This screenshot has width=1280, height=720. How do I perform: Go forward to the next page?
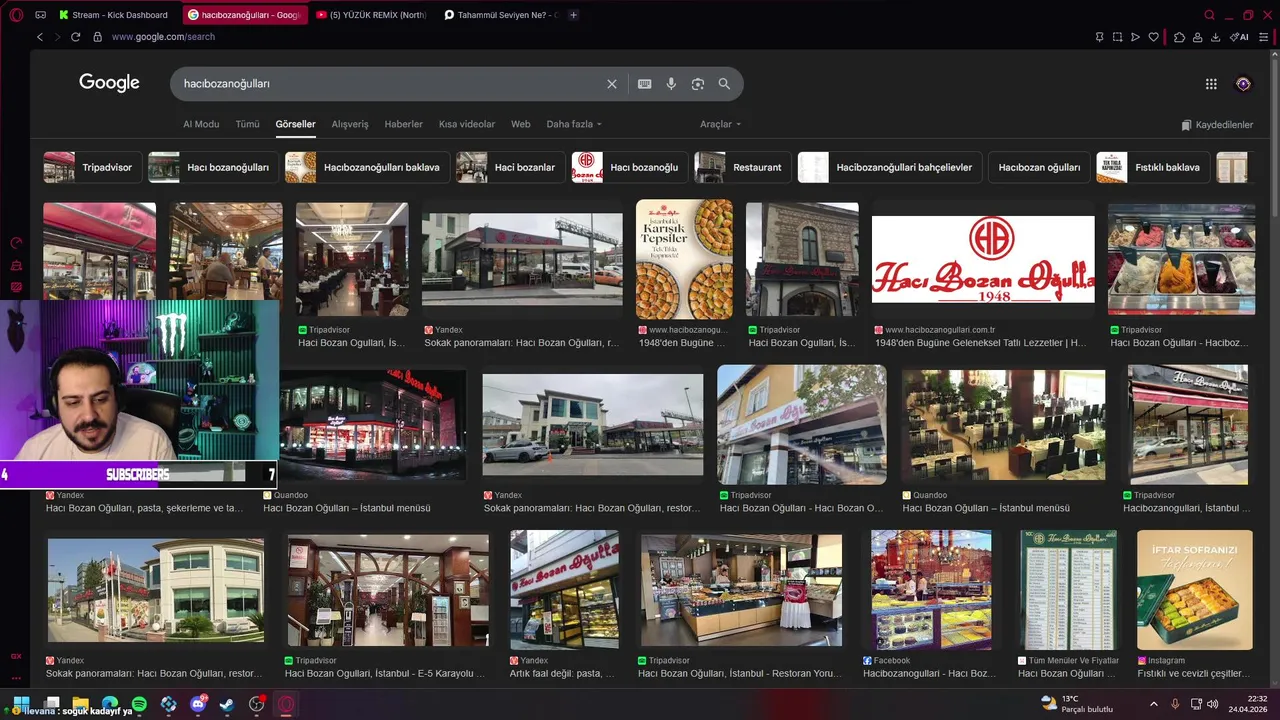click(x=58, y=37)
